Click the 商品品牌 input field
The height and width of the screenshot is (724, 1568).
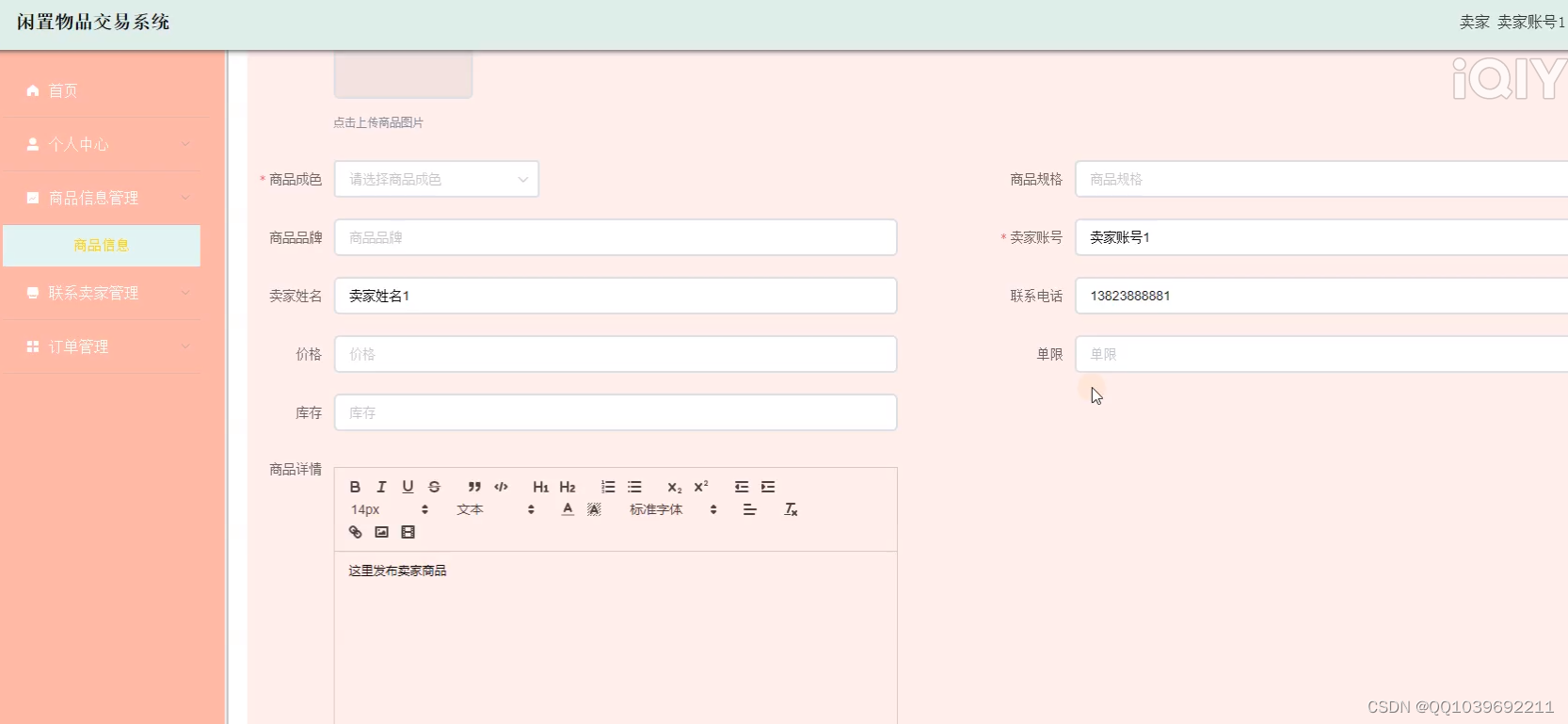(x=616, y=237)
